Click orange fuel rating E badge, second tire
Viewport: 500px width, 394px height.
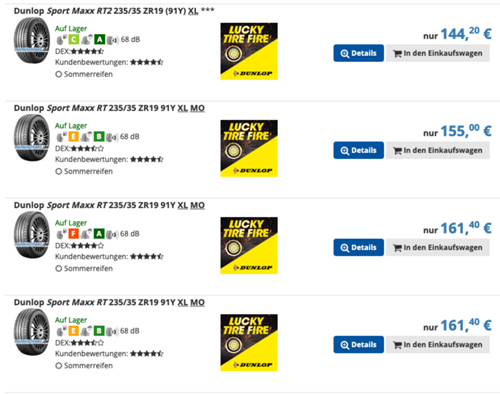(x=73, y=137)
